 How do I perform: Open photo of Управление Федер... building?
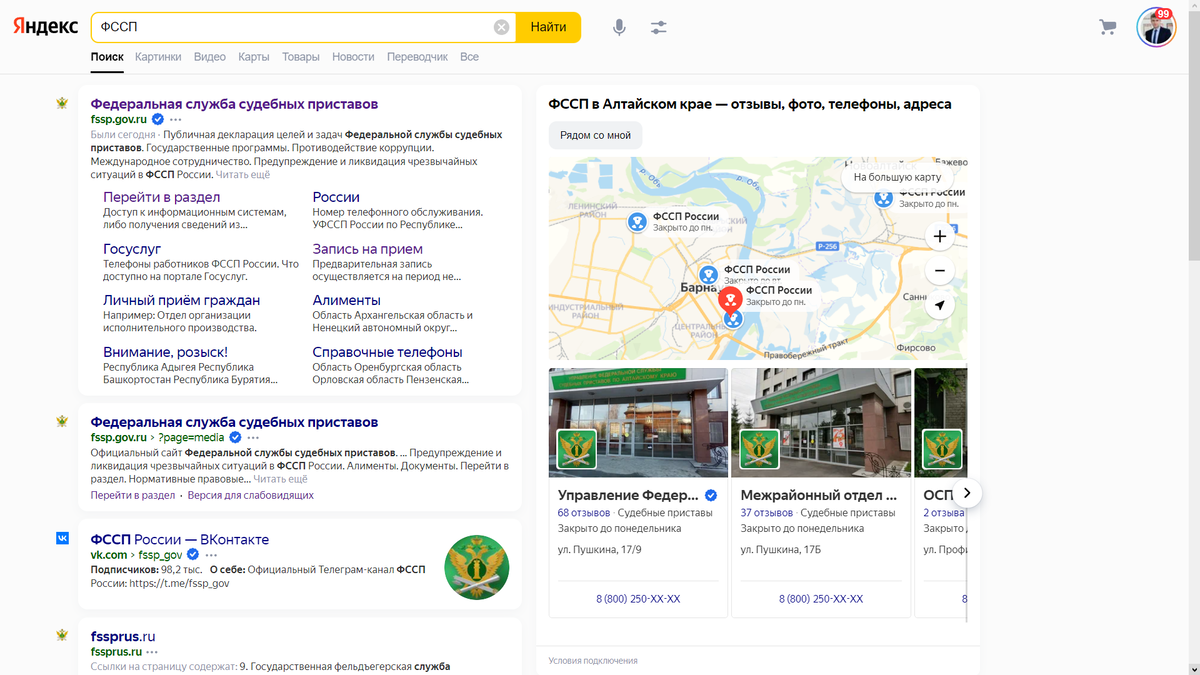click(638, 423)
